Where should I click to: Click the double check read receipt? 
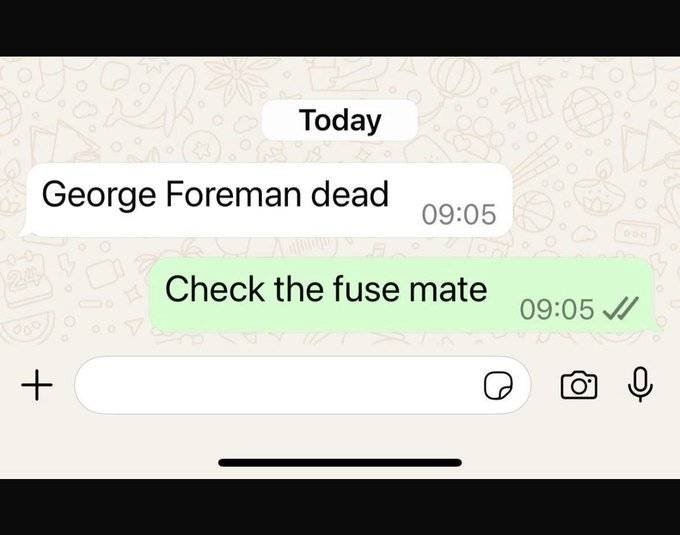(x=621, y=308)
